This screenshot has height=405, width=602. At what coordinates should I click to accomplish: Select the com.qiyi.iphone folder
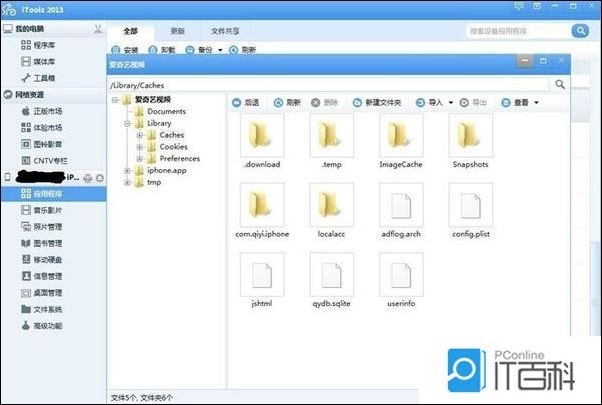click(262, 210)
